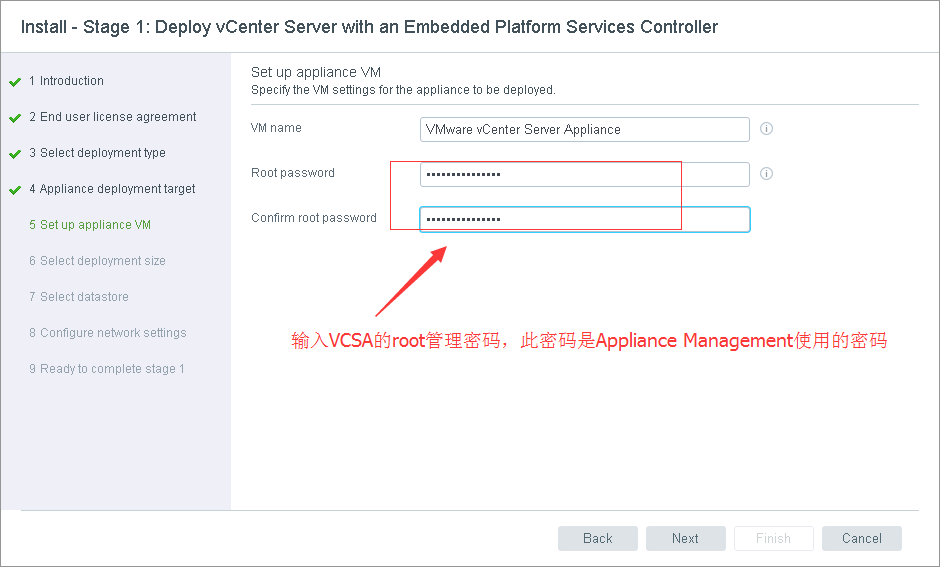Viewport: 940px width, 567px height.
Task: Select step 9 Ready to complete stage 1
Action: (x=107, y=369)
